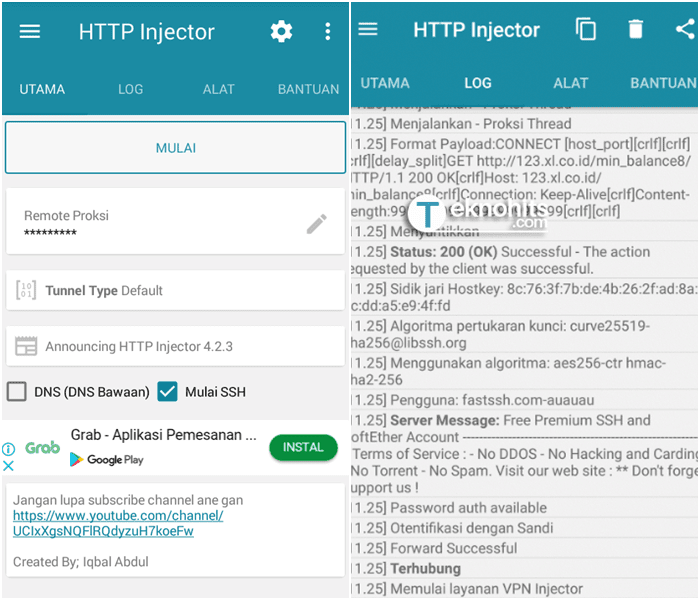
Task: Open ALAT tab on the right screen
Action: 571,83
